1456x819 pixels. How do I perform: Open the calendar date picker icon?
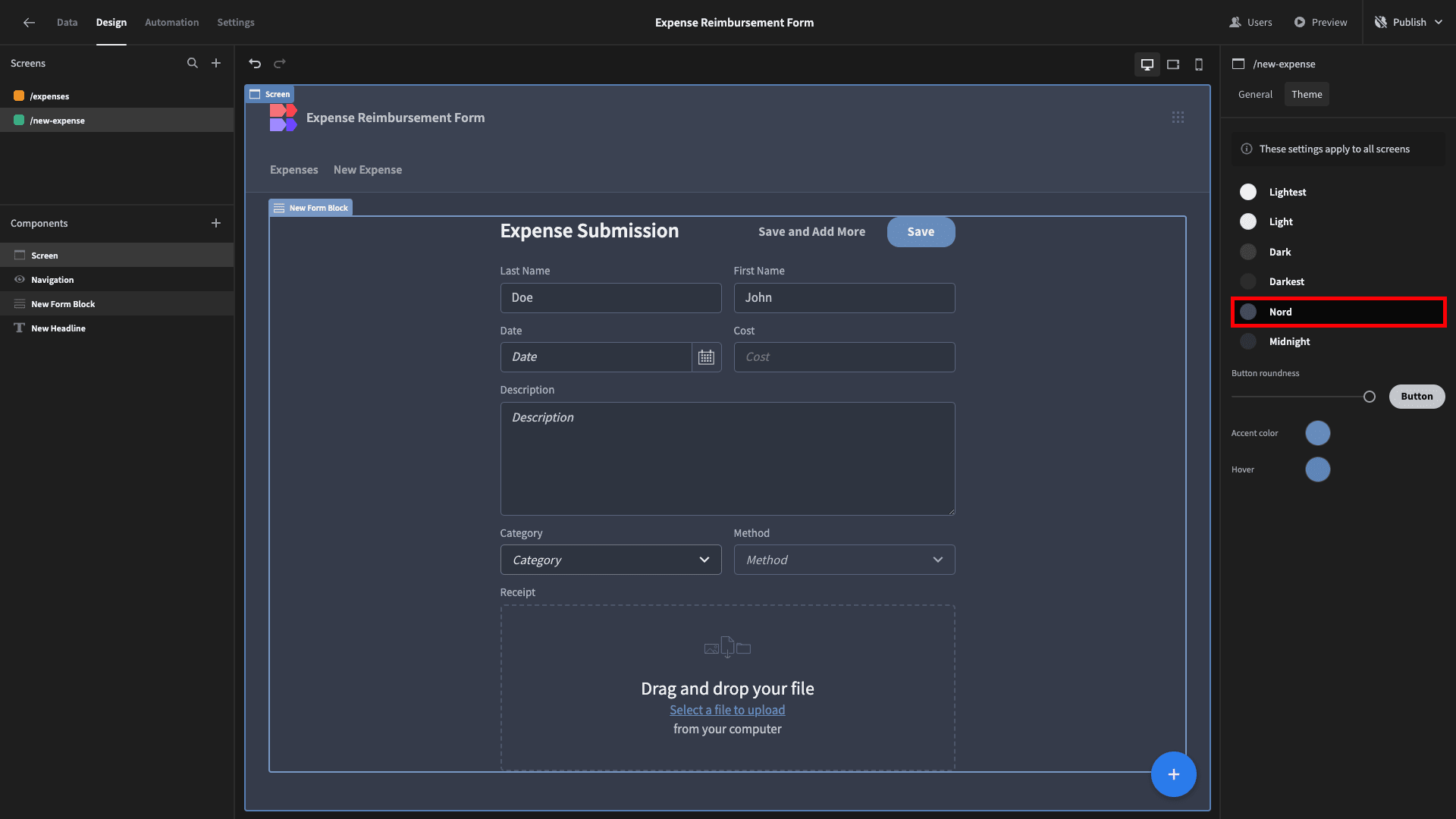click(706, 357)
